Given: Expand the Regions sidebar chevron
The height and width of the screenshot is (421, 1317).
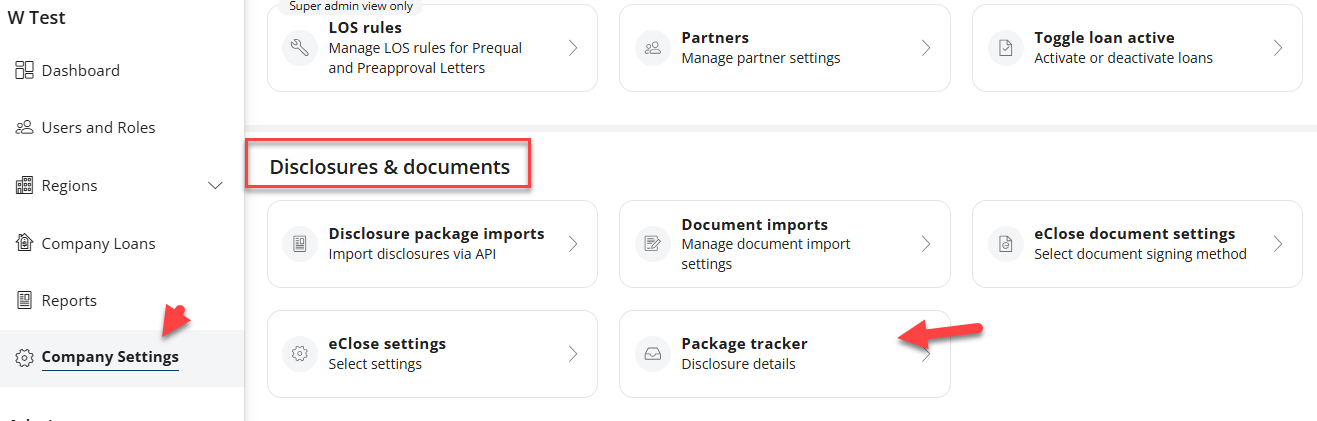Looking at the screenshot, I should click(215, 186).
